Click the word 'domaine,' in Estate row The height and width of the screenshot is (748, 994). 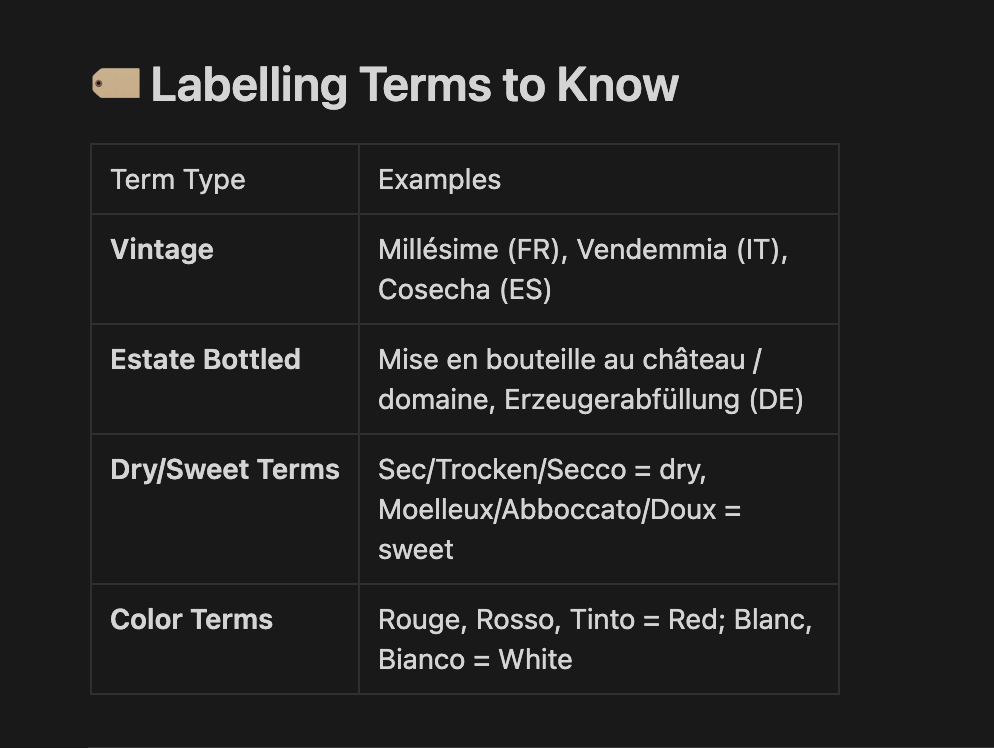pyautogui.click(x=437, y=400)
